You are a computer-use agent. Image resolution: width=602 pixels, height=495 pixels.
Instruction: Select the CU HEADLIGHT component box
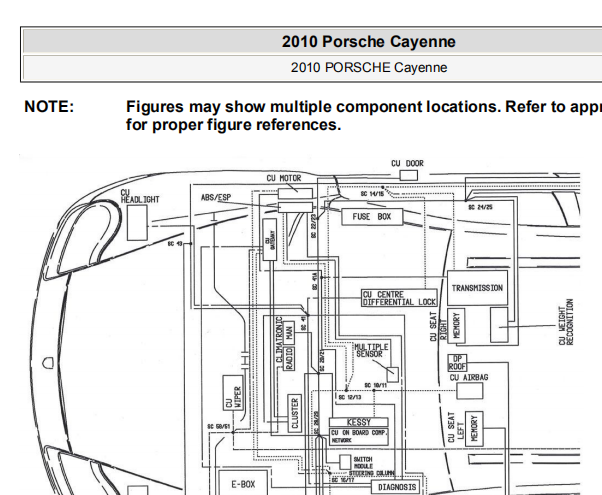[x=139, y=222]
